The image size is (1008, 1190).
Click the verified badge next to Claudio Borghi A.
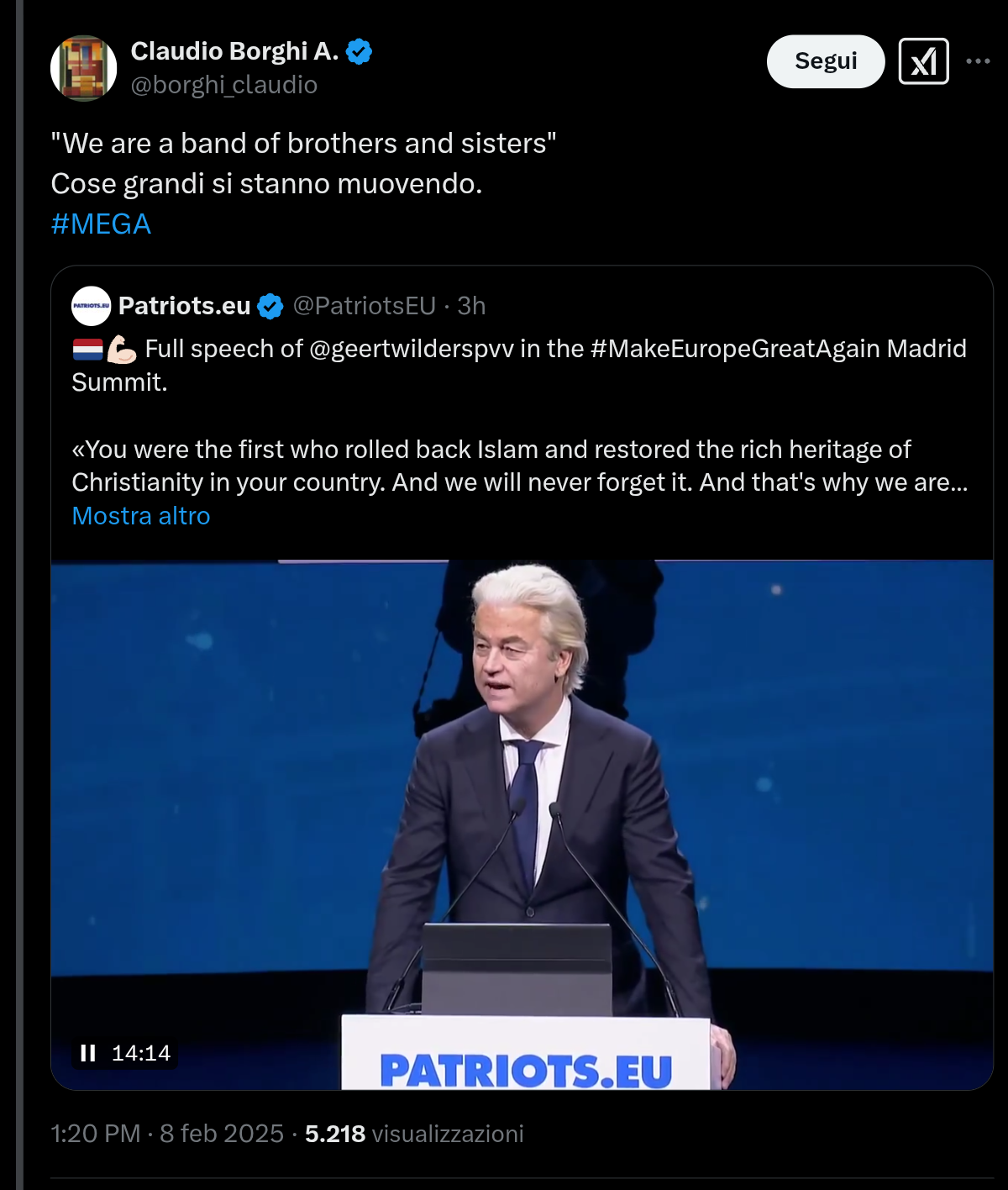point(361,50)
